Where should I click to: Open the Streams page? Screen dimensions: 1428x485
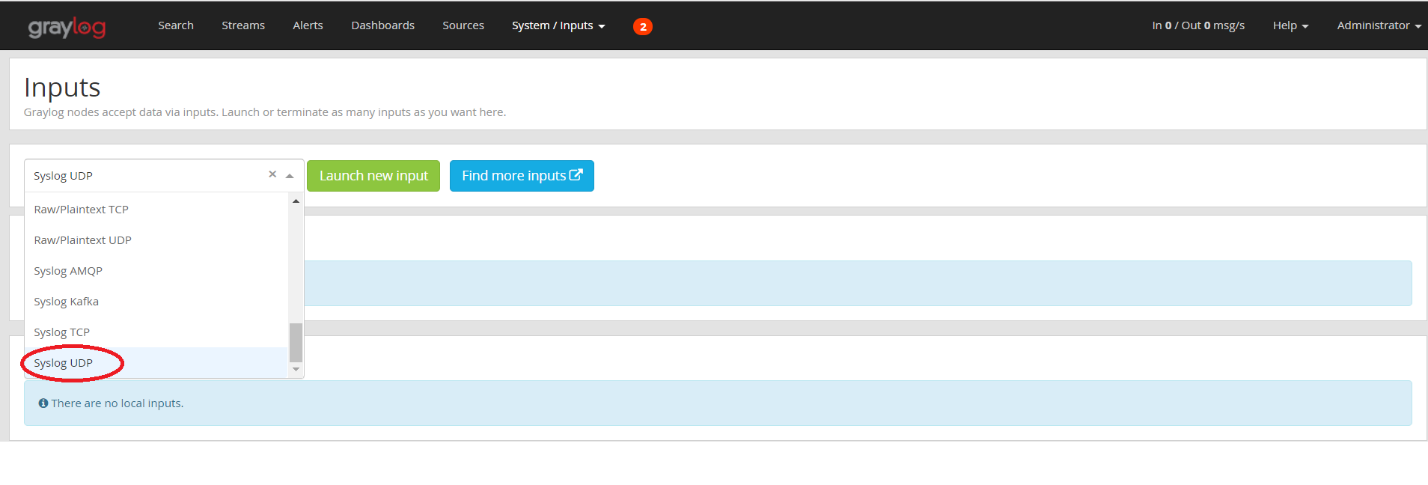click(x=243, y=26)
